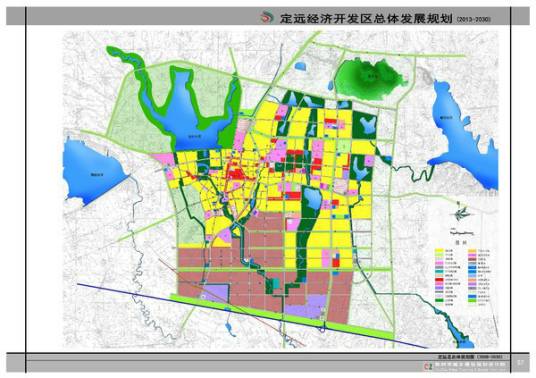The image size is (536, 378).
Task: Click the long green belt along southern boundary
Action: click(x=282, y=317)
